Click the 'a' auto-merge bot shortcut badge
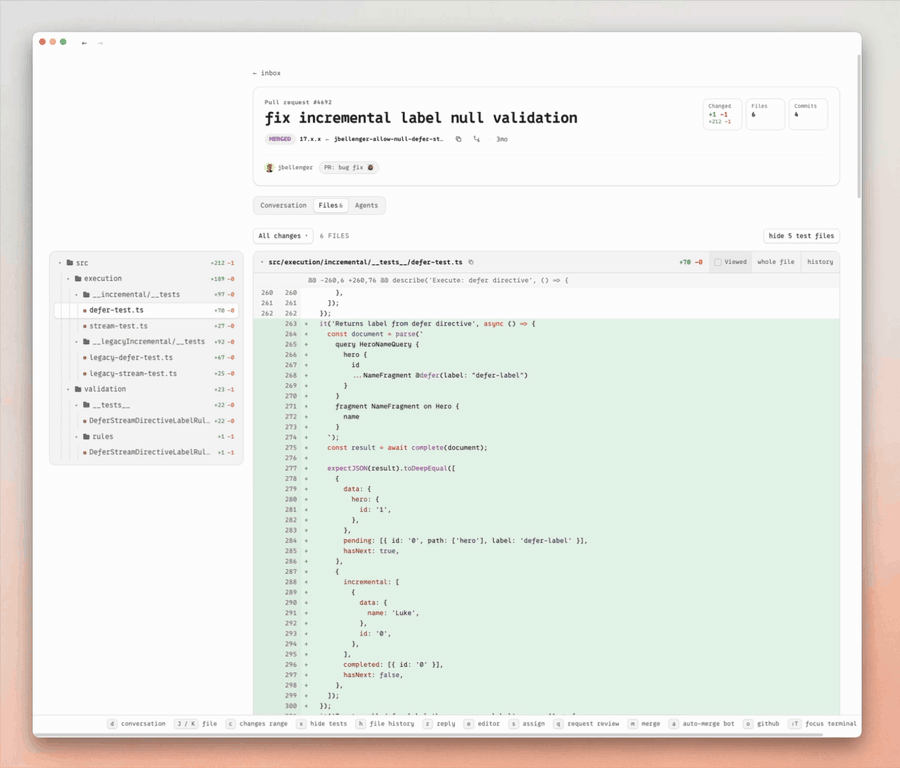 [x=673, y=724]
